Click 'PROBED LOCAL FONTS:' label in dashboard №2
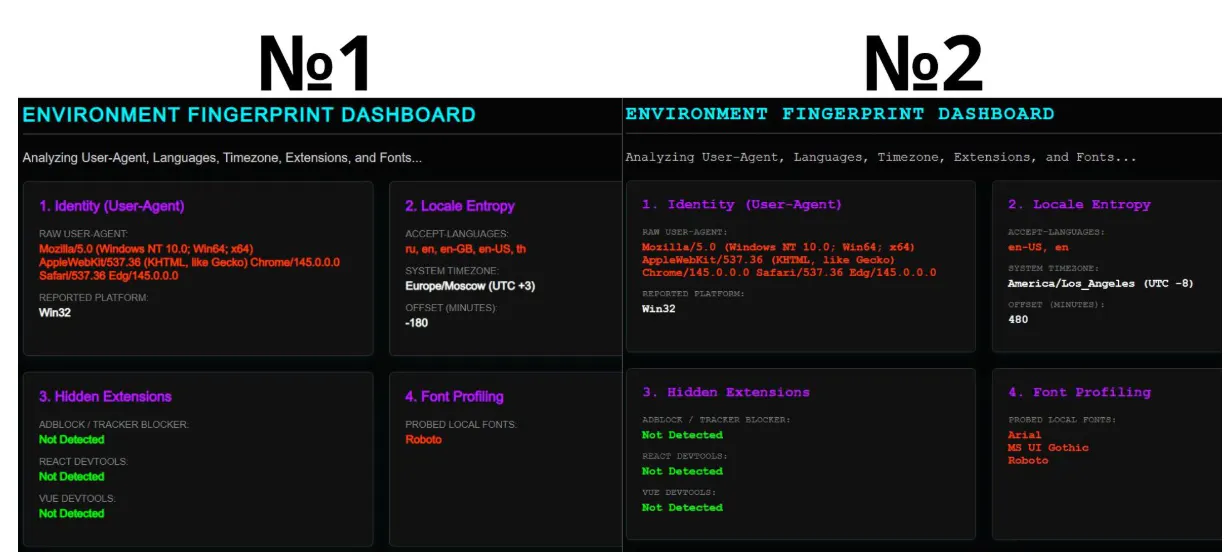1228x556 pixels. [x=1063, y=420]
